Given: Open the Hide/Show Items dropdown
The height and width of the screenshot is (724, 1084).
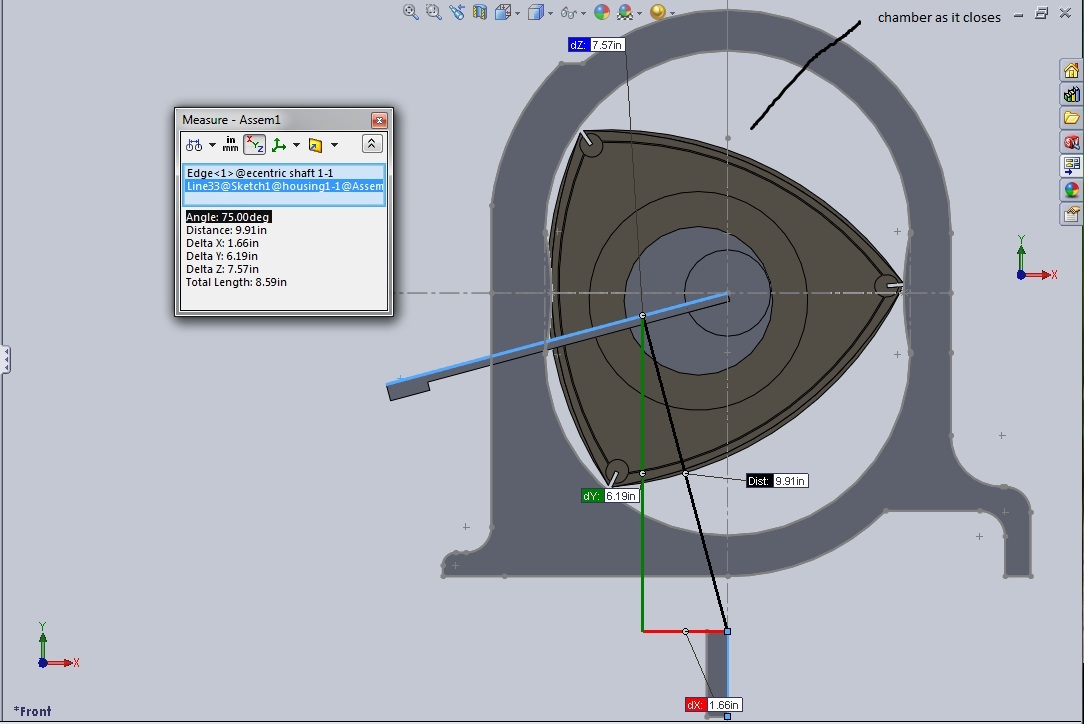Looking at the screenshot, I should (x=570, y=13).
